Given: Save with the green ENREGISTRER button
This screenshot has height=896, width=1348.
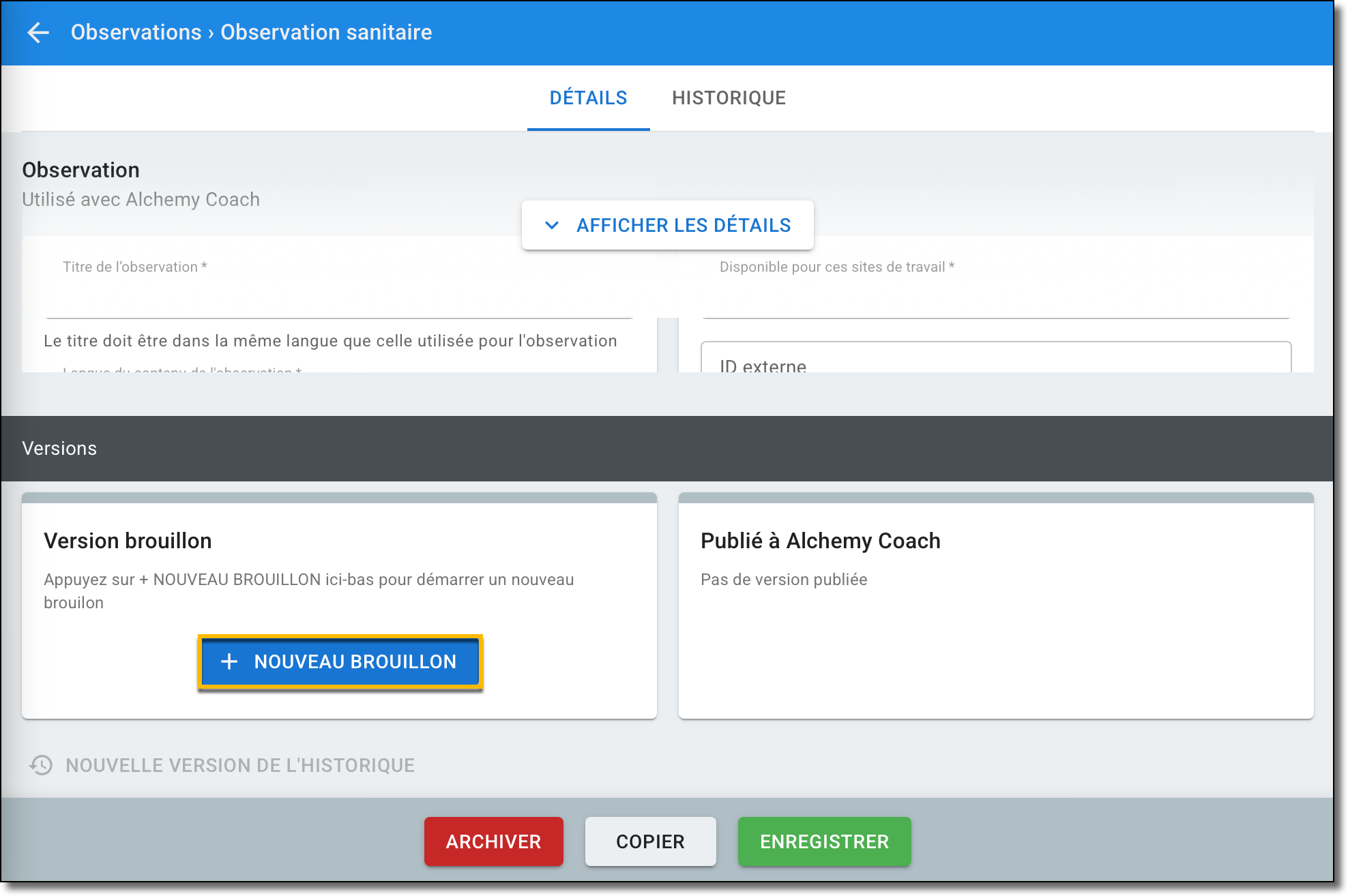Looking at the screenshot, I should point(824,841).
